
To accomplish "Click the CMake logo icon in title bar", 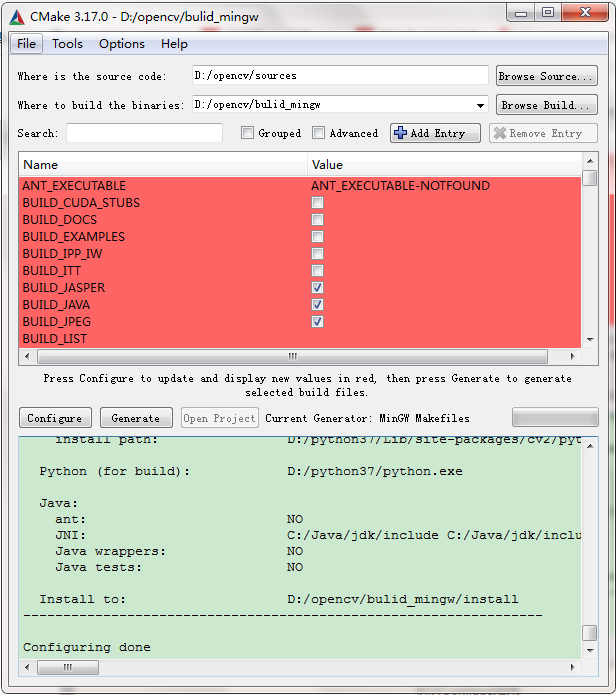I will (17, 17).
